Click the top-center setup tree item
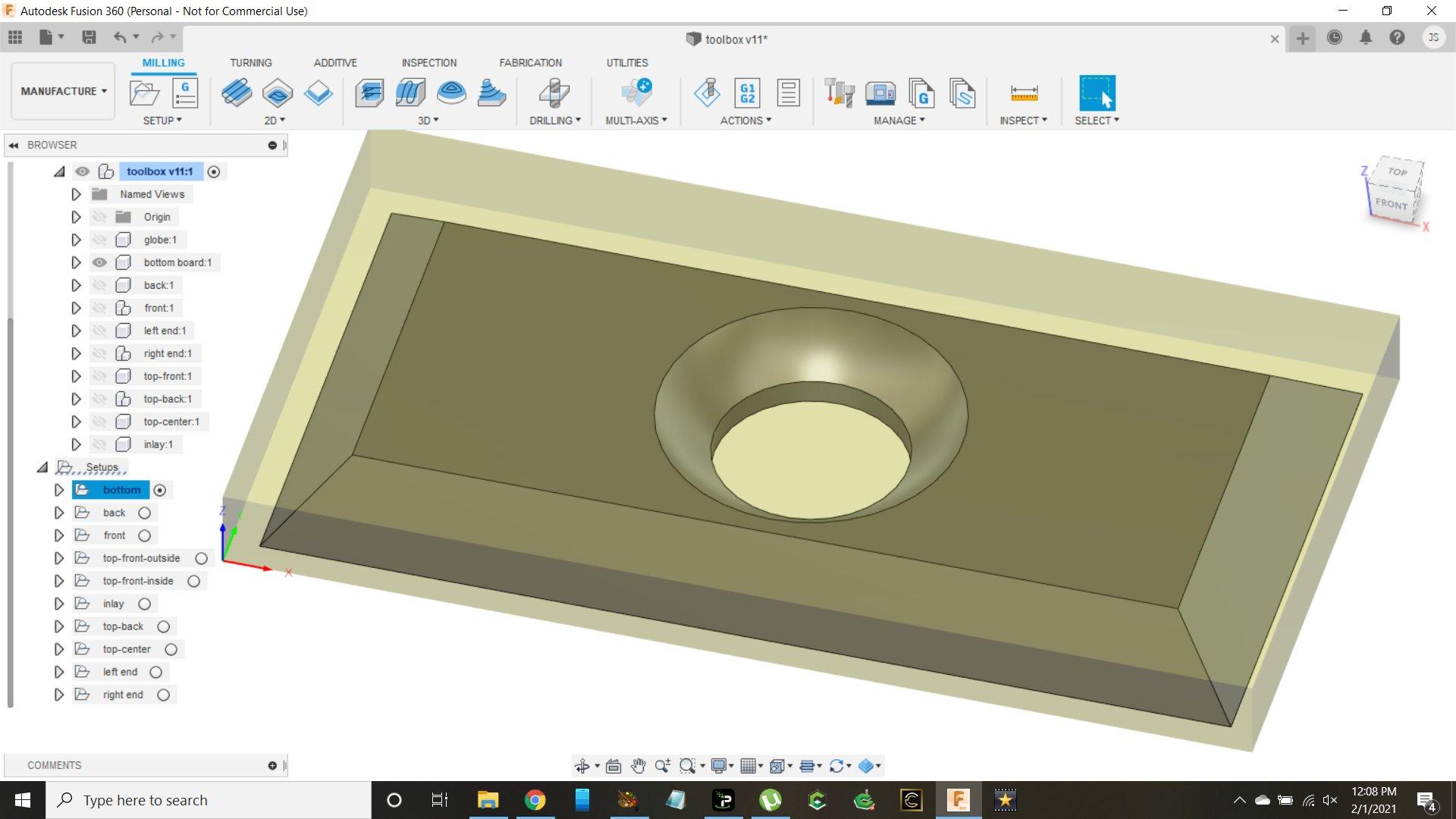The image size is (1456, 819). [126, 649]
